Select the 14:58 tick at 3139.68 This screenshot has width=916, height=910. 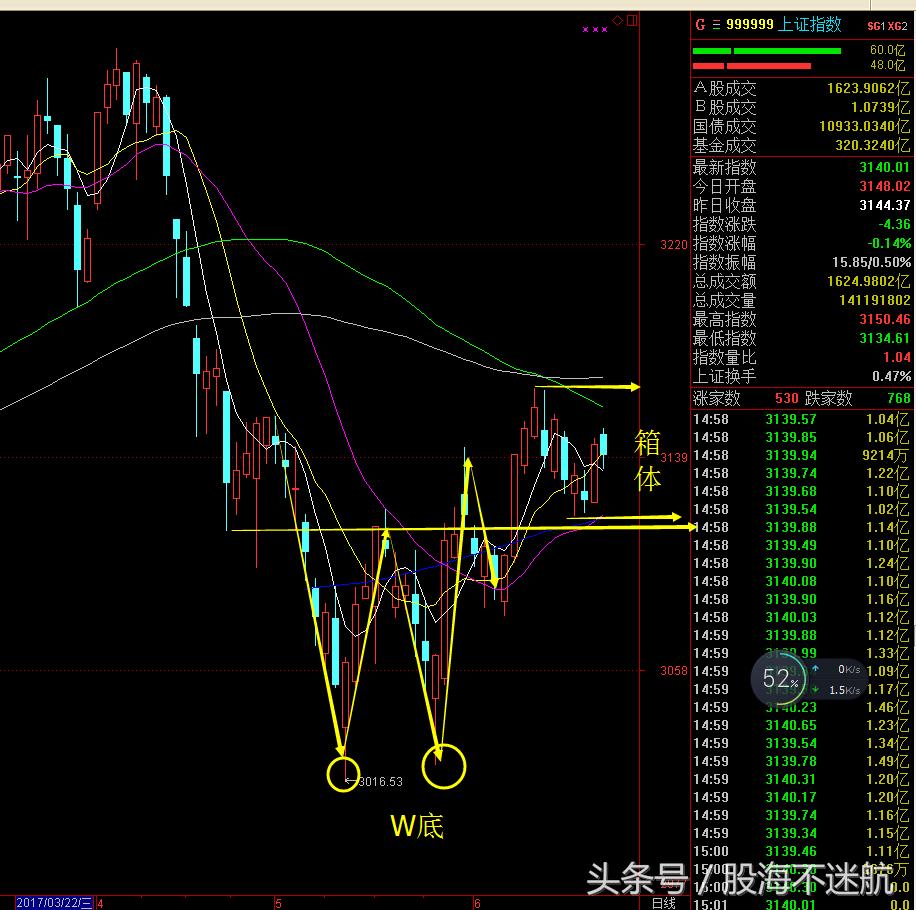click(802, 491)
